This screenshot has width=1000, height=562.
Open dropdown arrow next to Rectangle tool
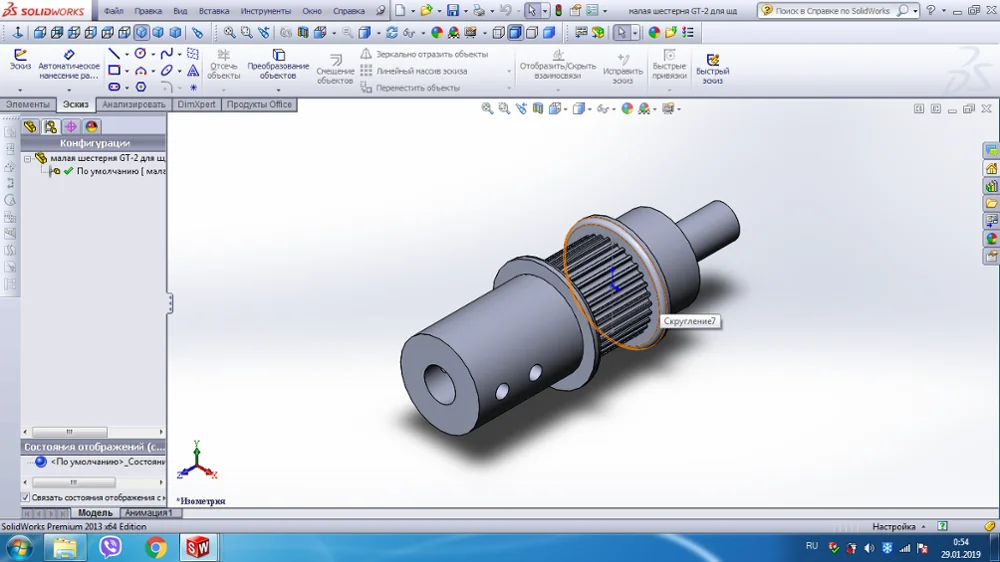click(x=126, y=71)
